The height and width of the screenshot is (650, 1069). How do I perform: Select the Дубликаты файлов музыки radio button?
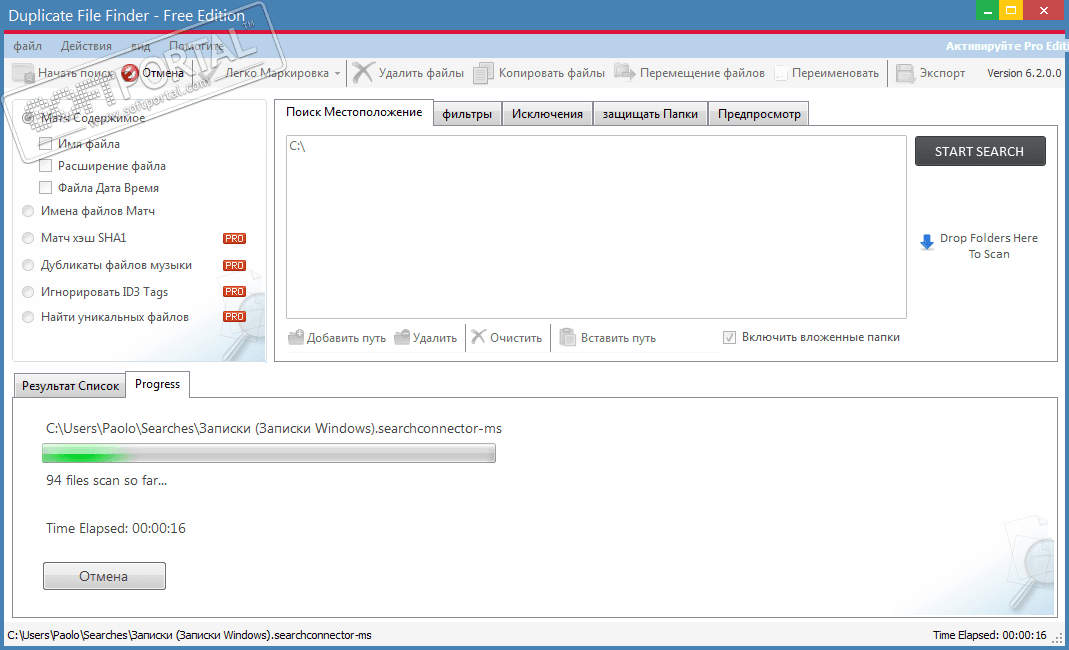[x=28, y=265]
